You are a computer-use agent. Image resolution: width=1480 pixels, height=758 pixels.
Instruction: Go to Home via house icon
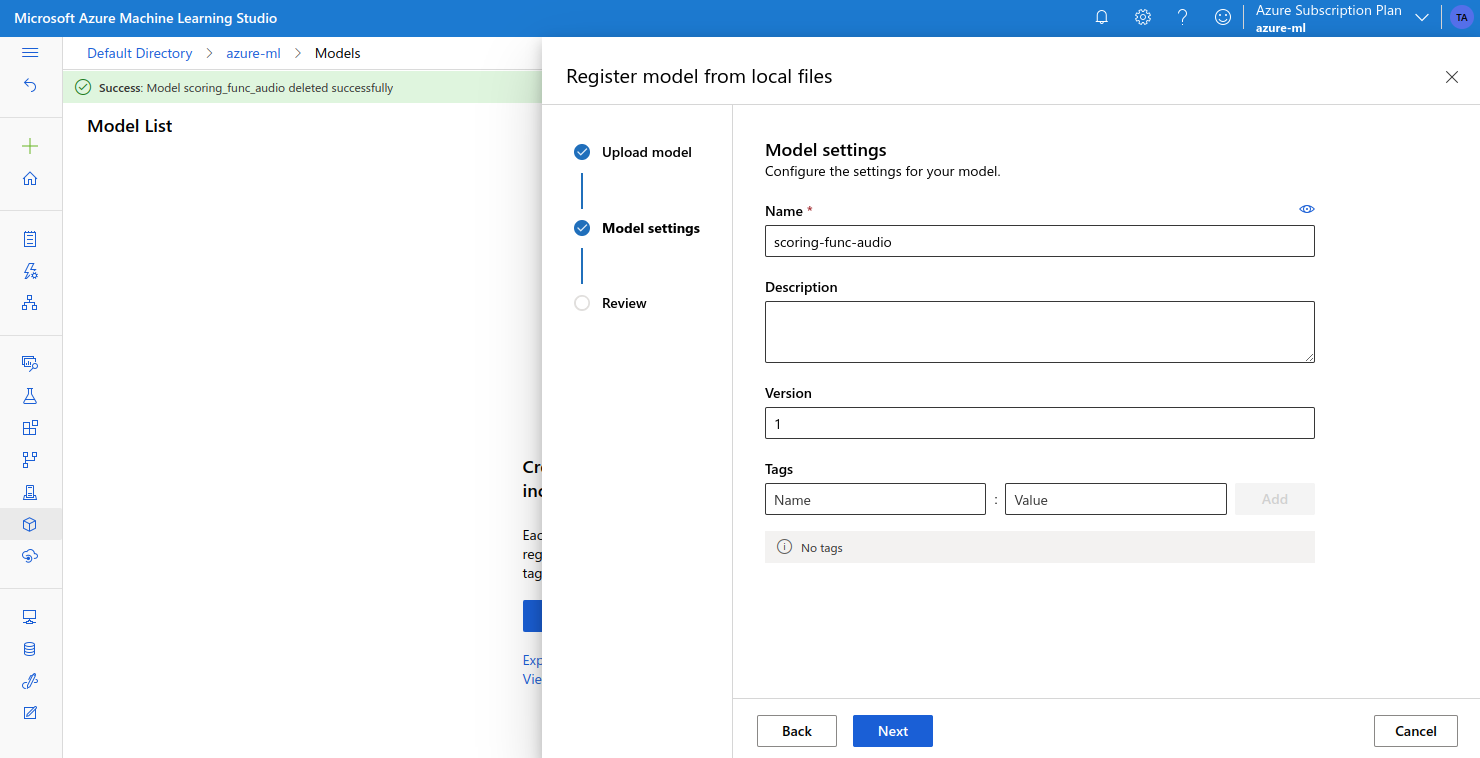click(x=30, y=179)
